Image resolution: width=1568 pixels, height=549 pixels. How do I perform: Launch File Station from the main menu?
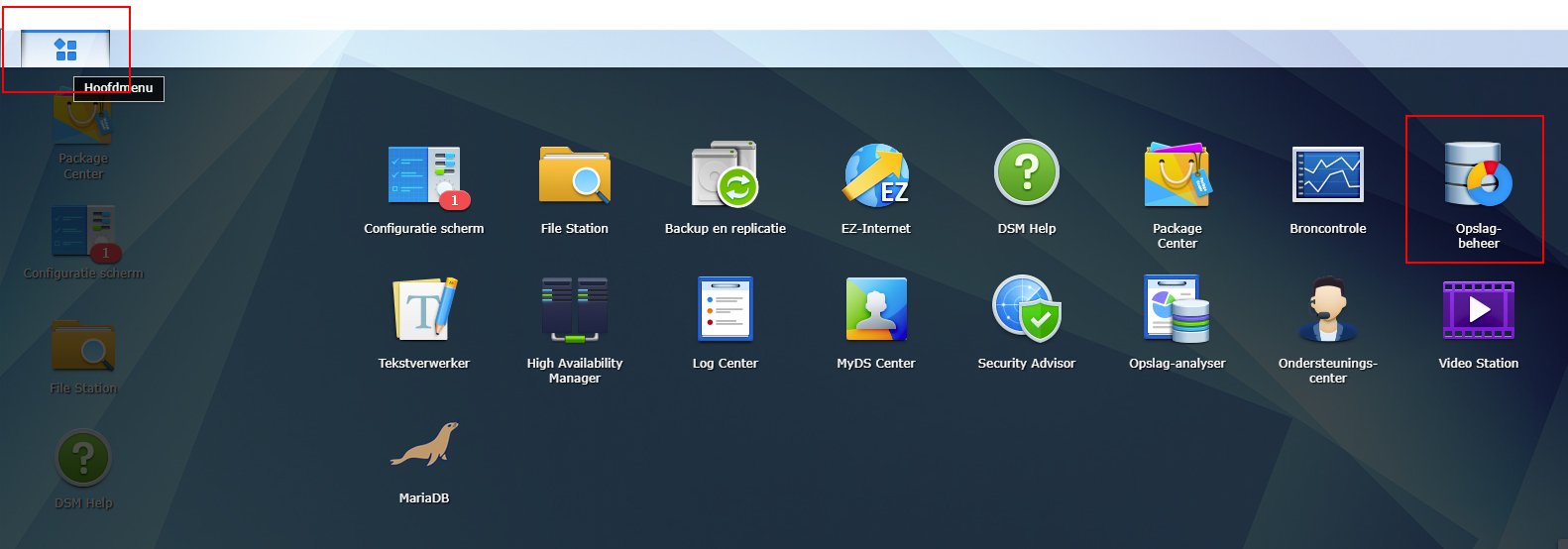click(x=575, y=190)
